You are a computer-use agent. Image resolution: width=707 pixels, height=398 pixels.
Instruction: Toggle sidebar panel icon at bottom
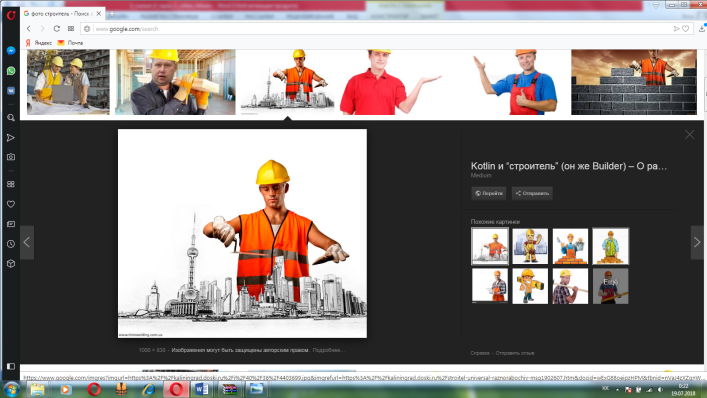pyautogui.click(x=11, y=366)
